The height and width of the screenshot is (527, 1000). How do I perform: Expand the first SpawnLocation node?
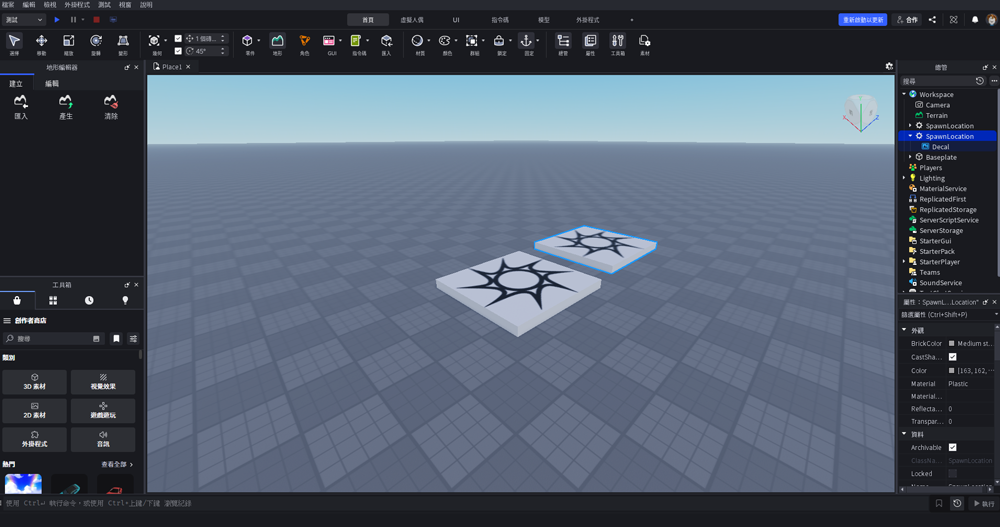pos(910,126)
